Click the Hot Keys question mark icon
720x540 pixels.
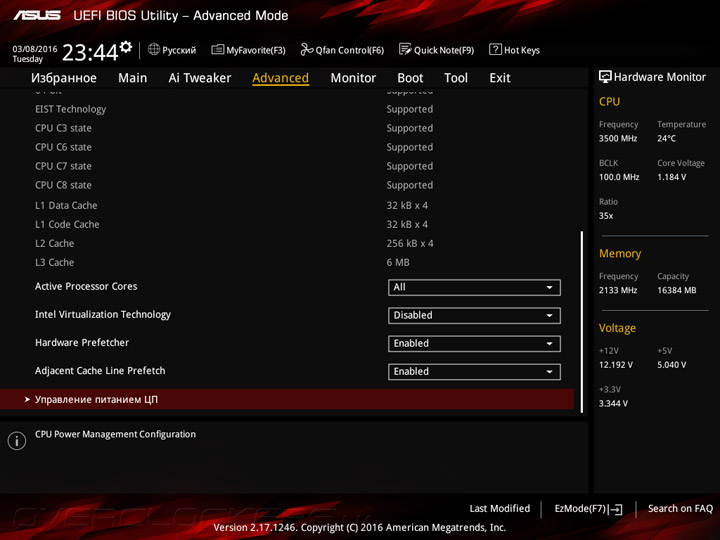click(495, 49)
